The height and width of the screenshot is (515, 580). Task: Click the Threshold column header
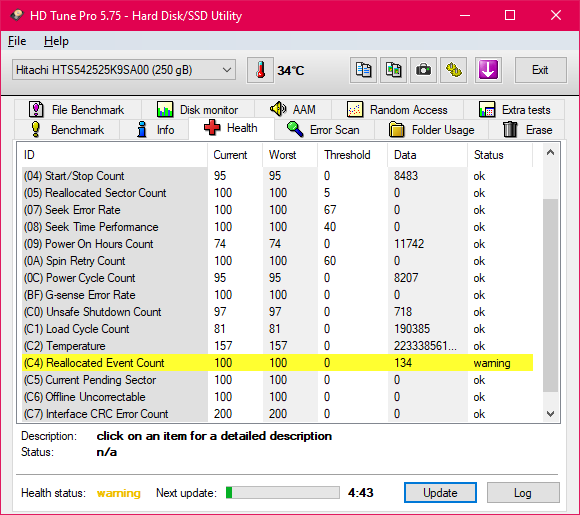(x=353, y=155)
